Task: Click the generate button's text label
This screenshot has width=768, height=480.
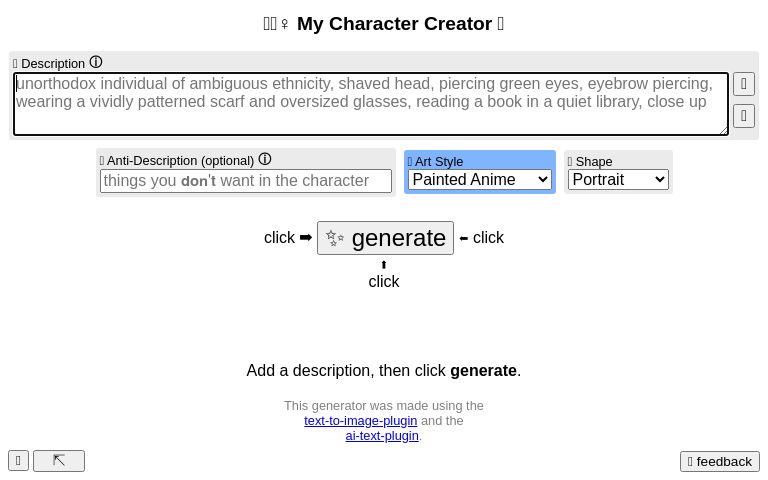Action: 398,238
